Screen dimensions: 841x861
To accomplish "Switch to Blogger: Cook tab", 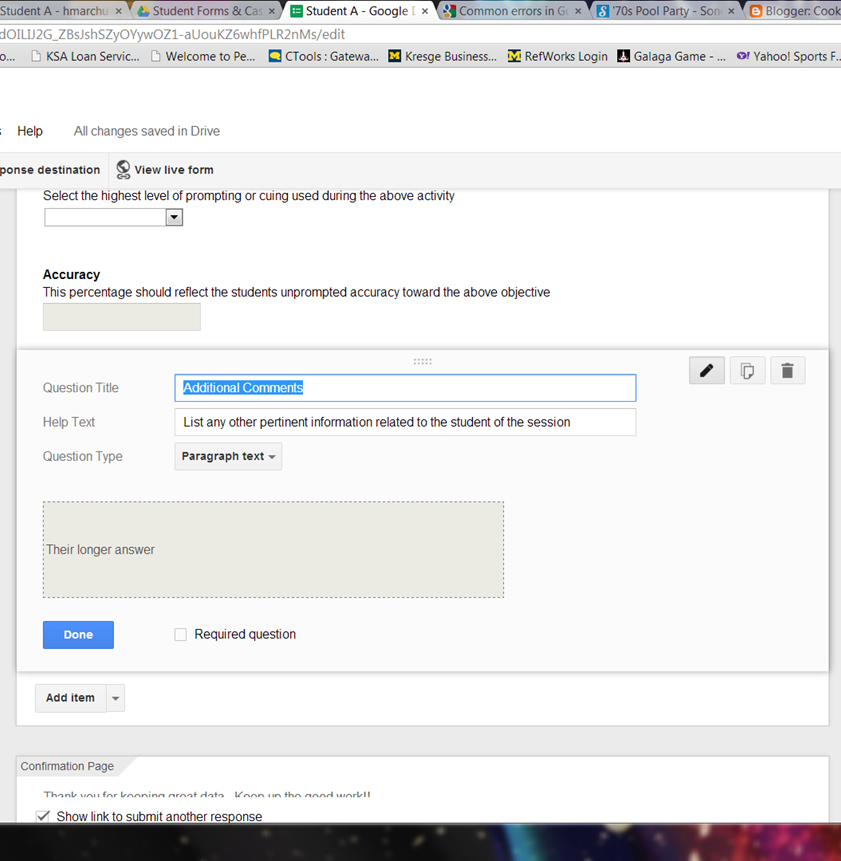I will (x=795, y=11).
